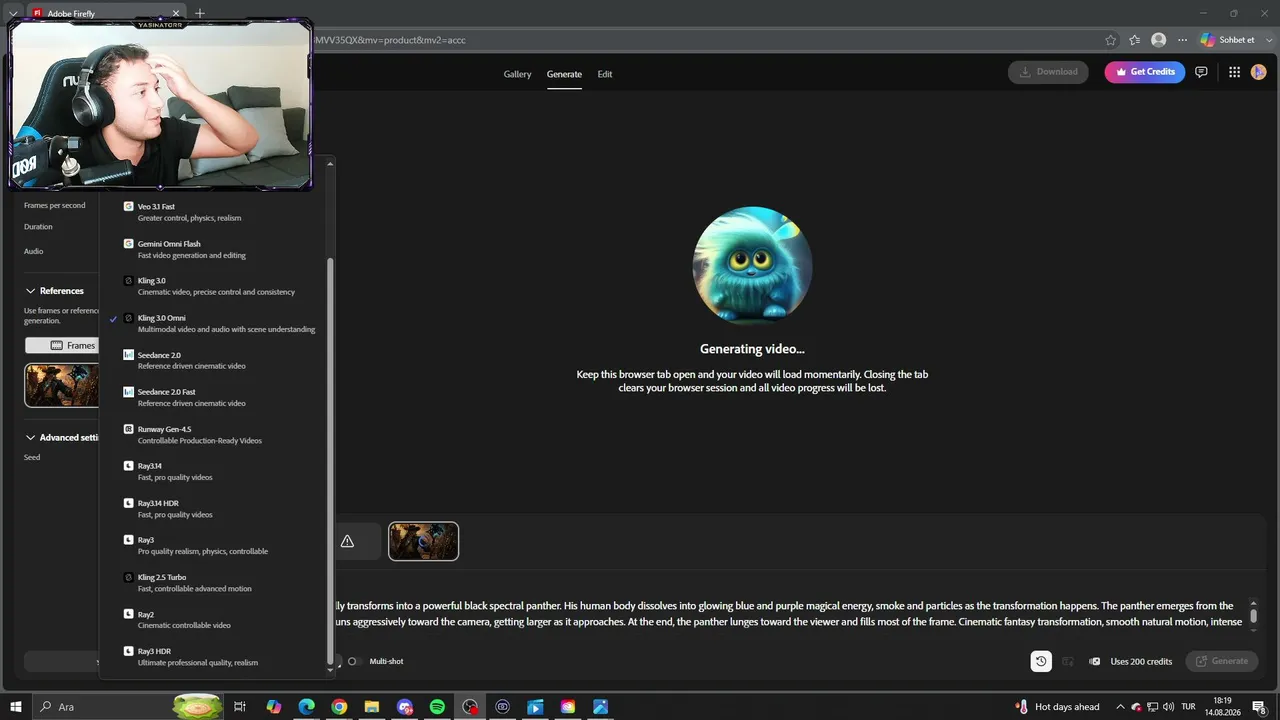The image size is (1280, 720).
Task: Open the volume control in system tray
Action: [1168, 707]
